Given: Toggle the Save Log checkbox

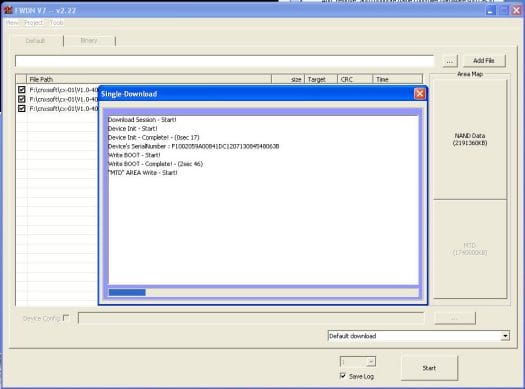Looking at the screenshot, I should (x=343, y=376).
